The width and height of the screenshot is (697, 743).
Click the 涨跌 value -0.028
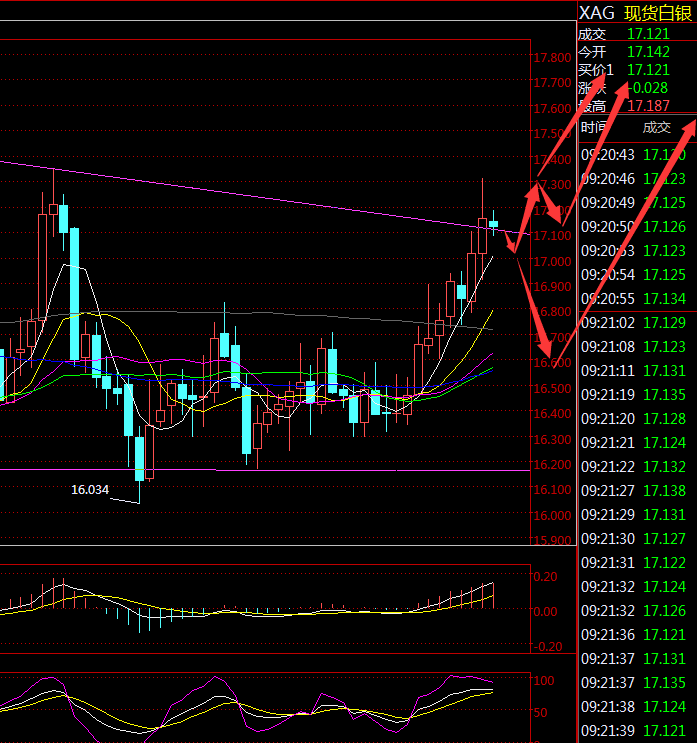pyautogui.click(x=647, y=88)
